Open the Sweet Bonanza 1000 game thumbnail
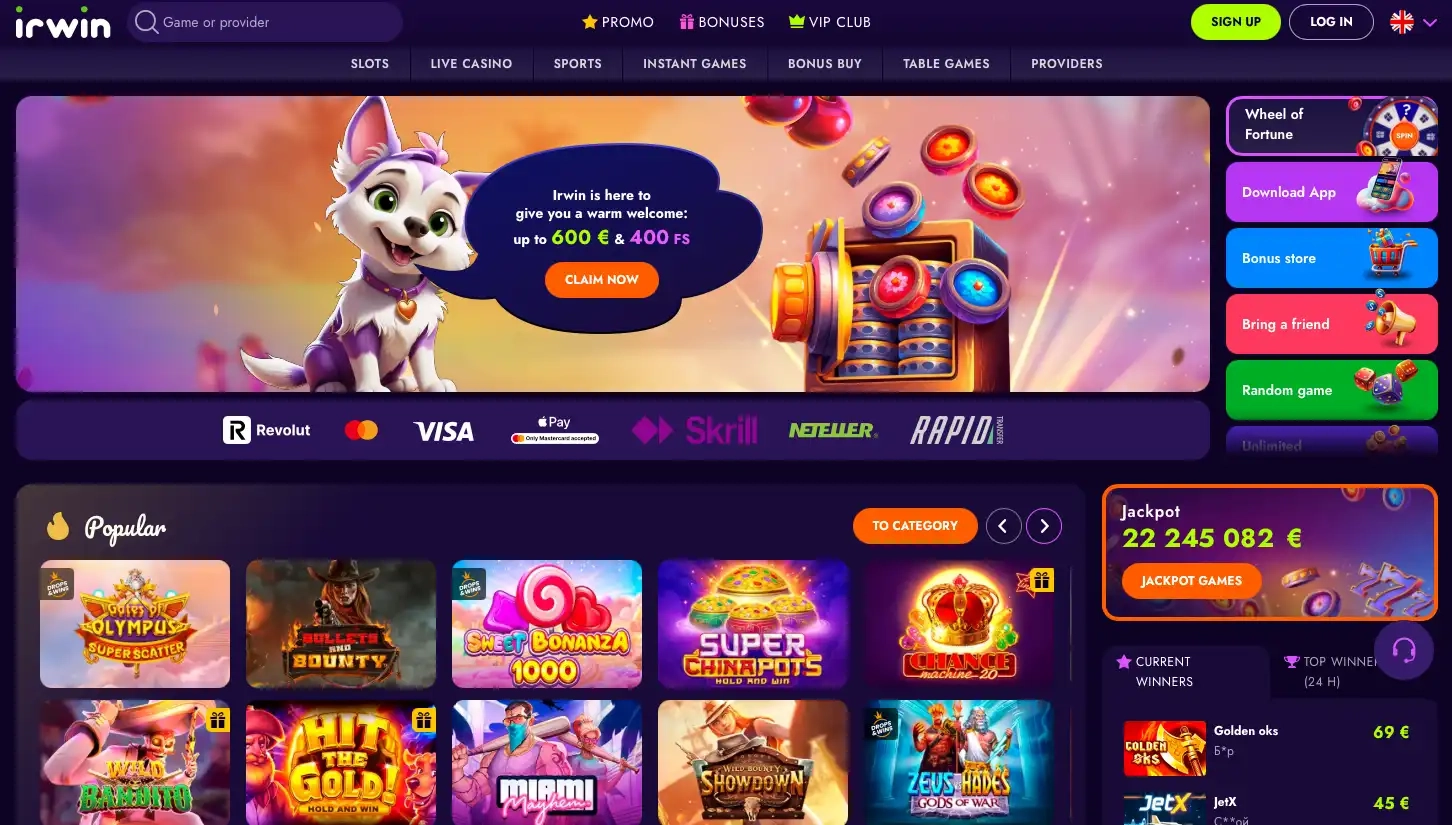 point(547,624)
